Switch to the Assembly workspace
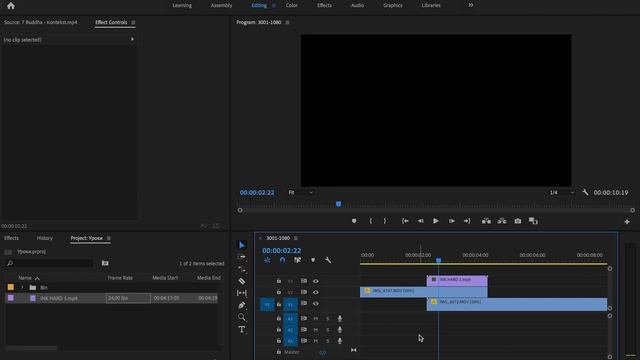 click(x=222, y=6)
